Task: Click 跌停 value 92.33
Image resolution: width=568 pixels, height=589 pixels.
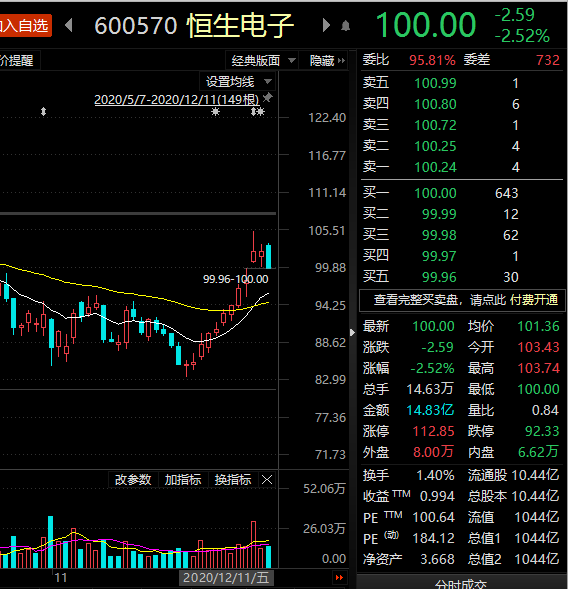Action: point(542,431)
